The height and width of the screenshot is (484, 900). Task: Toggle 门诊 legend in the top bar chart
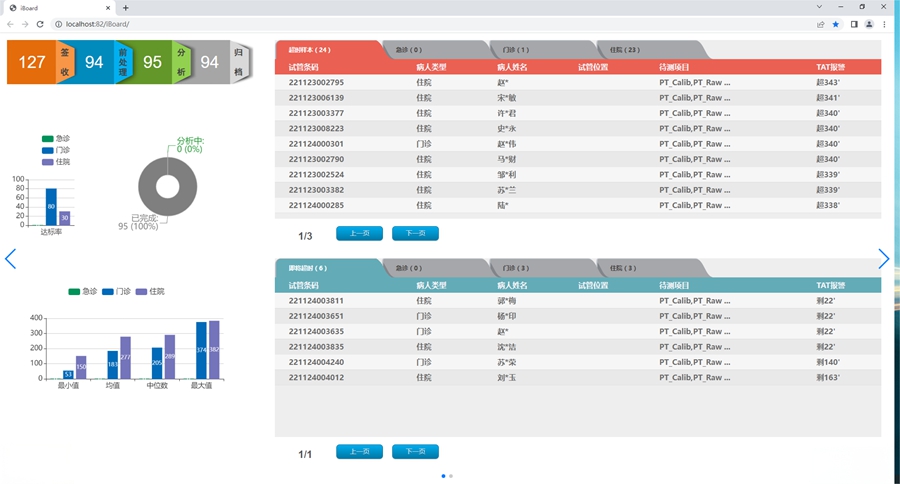[56, 150]
